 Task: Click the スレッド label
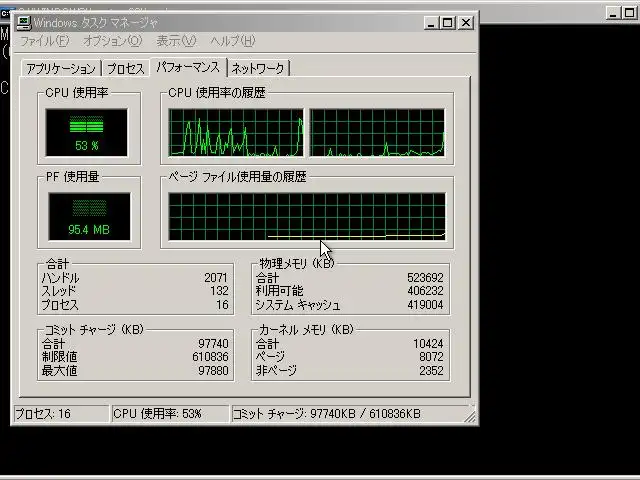coord(59,291)
